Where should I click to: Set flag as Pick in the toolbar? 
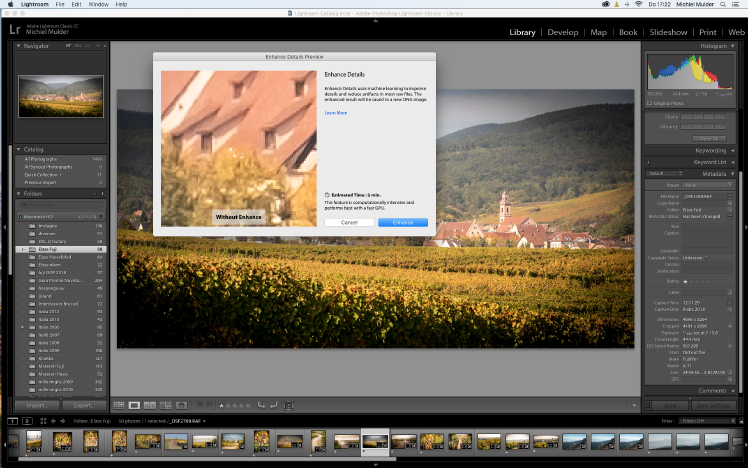(x=200, y=405)
